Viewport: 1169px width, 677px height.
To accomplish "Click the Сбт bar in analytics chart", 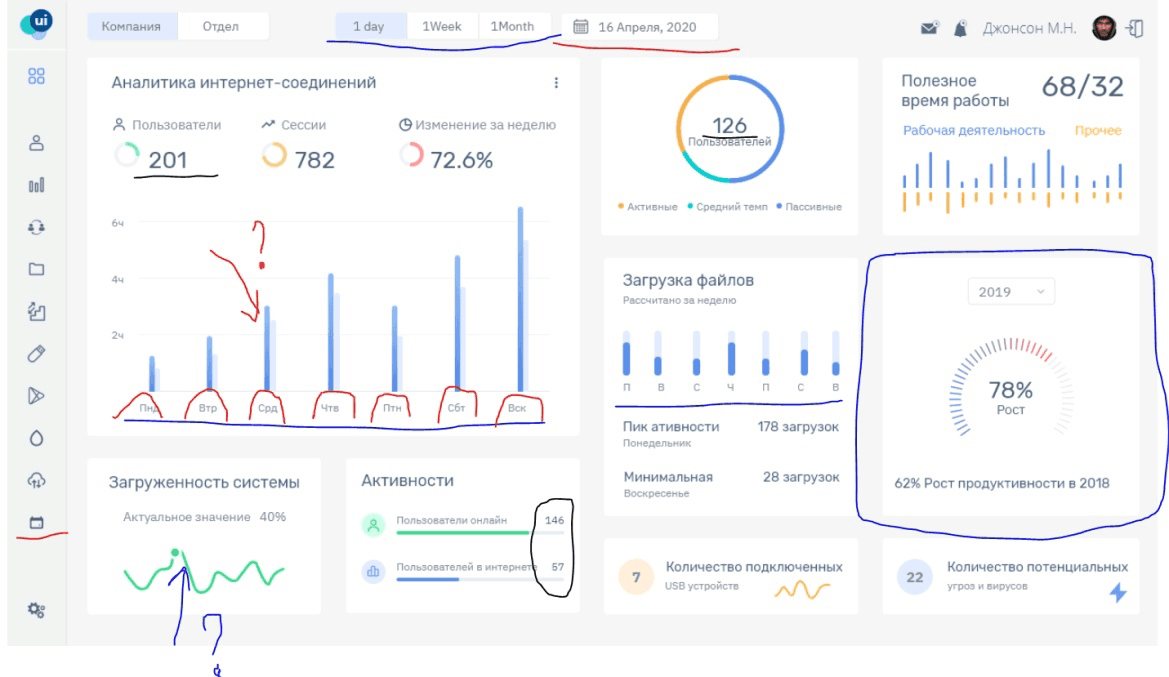I will [x=459, y=323].
